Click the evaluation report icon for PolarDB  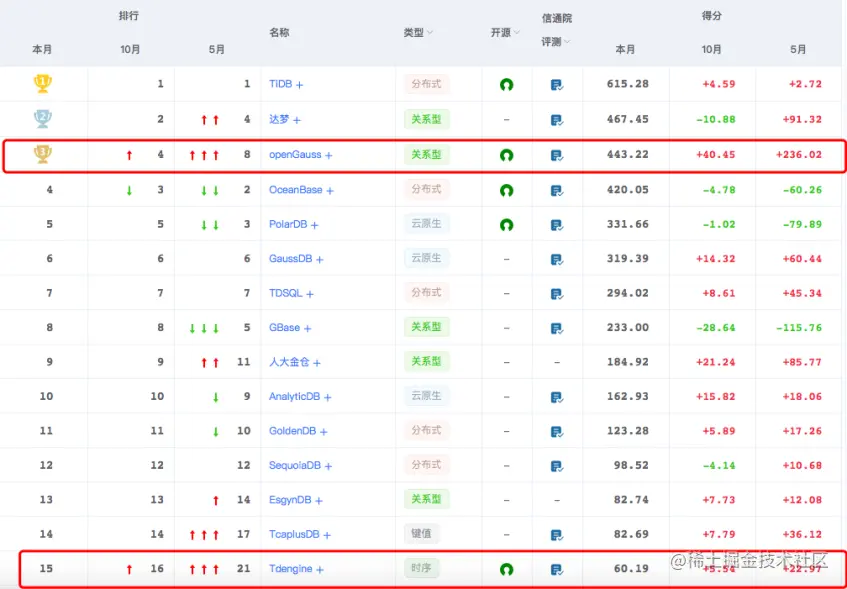[x=557, y=225]
